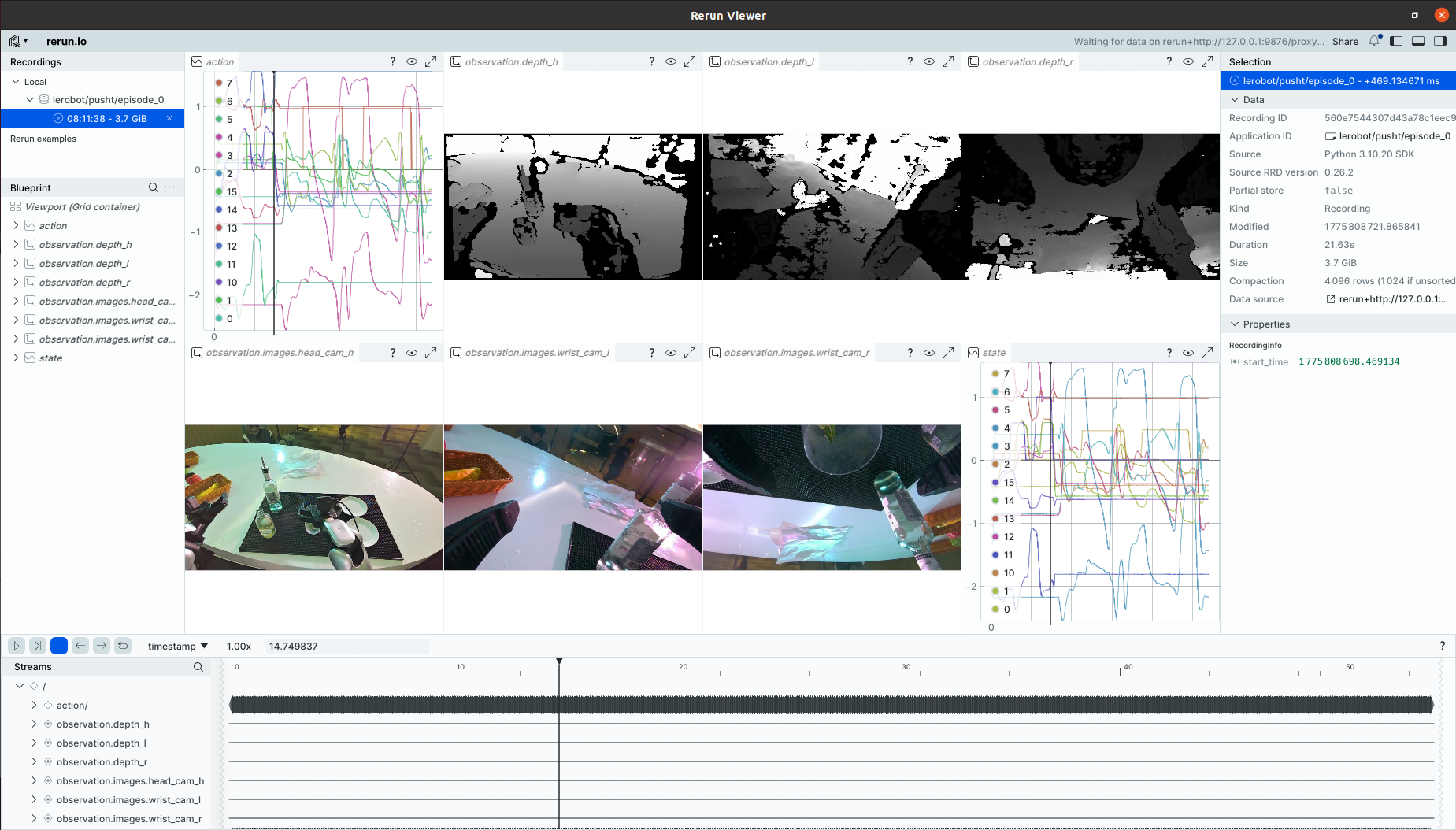Viewport: 1456px width, 830px height.
Task: Add a recording with the plus icon
Action: tap(169, 61)
